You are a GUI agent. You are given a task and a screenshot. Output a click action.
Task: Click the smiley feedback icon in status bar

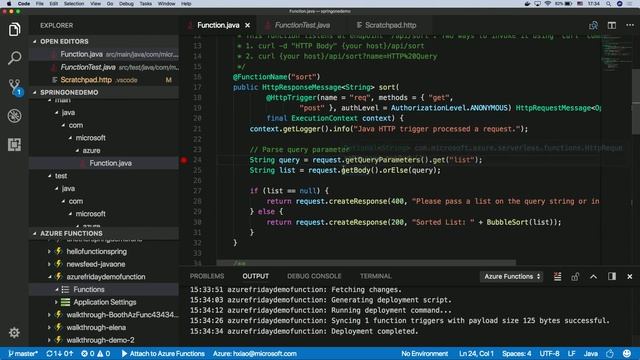point(627,353)
